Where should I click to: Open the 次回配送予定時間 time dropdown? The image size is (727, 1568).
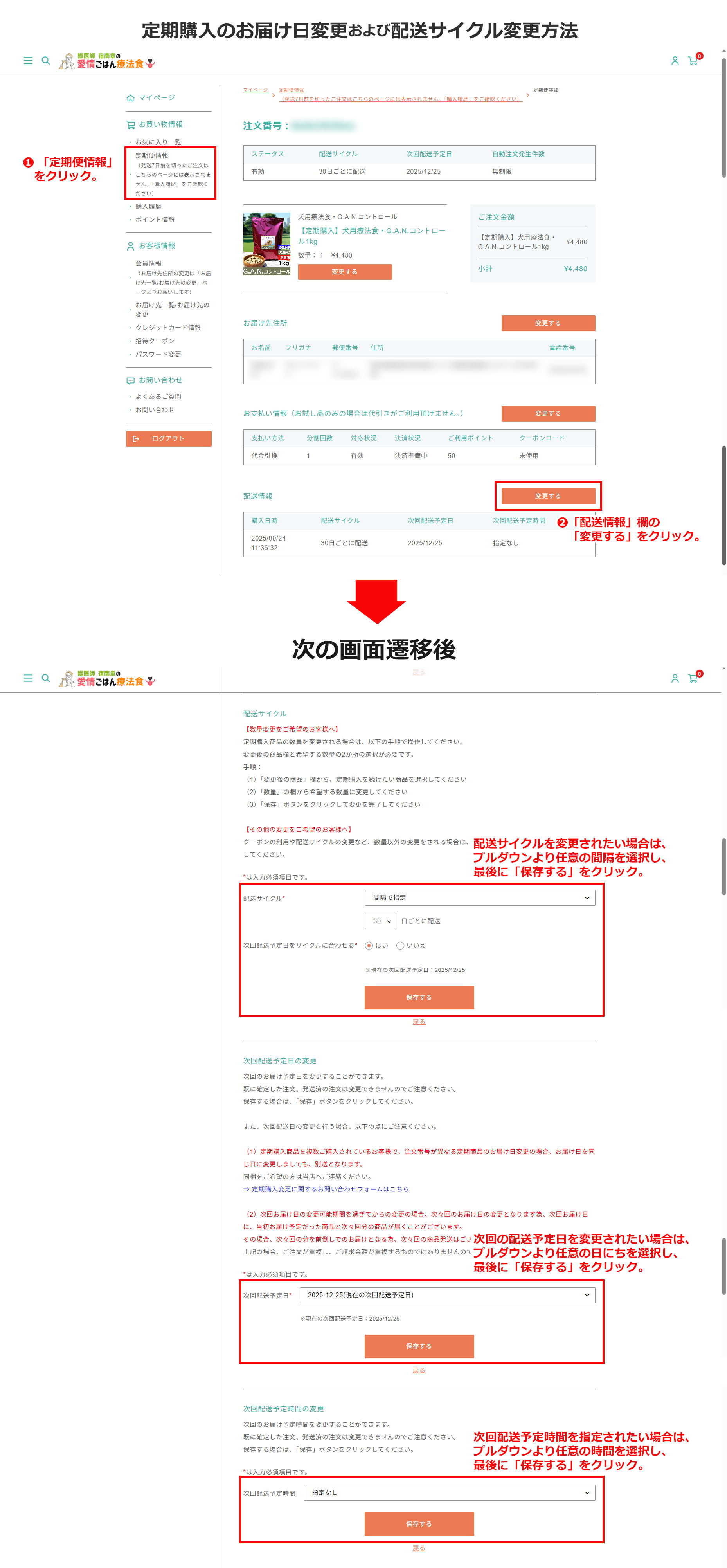click(449, 1492)
